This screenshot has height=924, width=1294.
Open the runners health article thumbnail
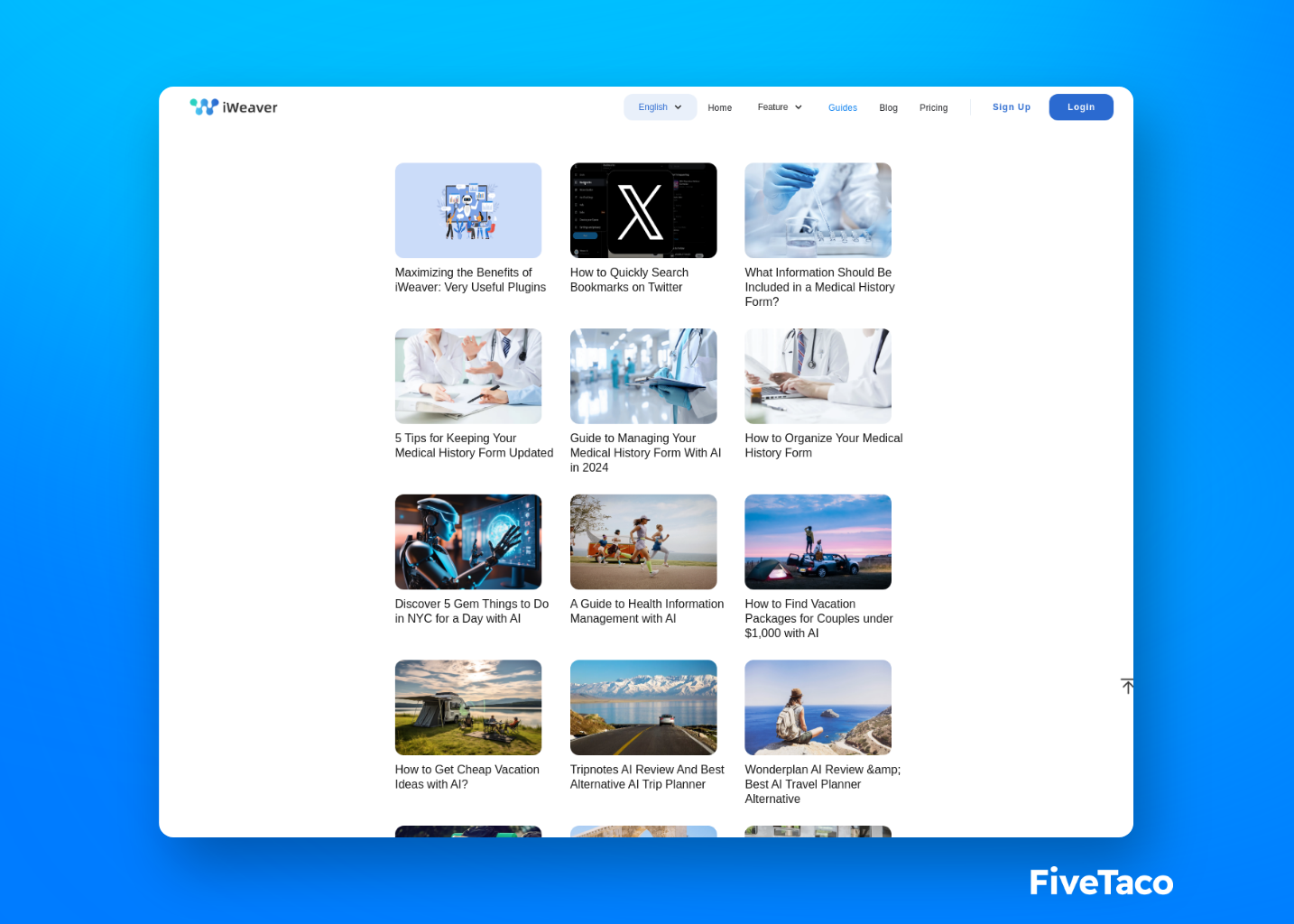pyautogui.click(x=642, y=541)
